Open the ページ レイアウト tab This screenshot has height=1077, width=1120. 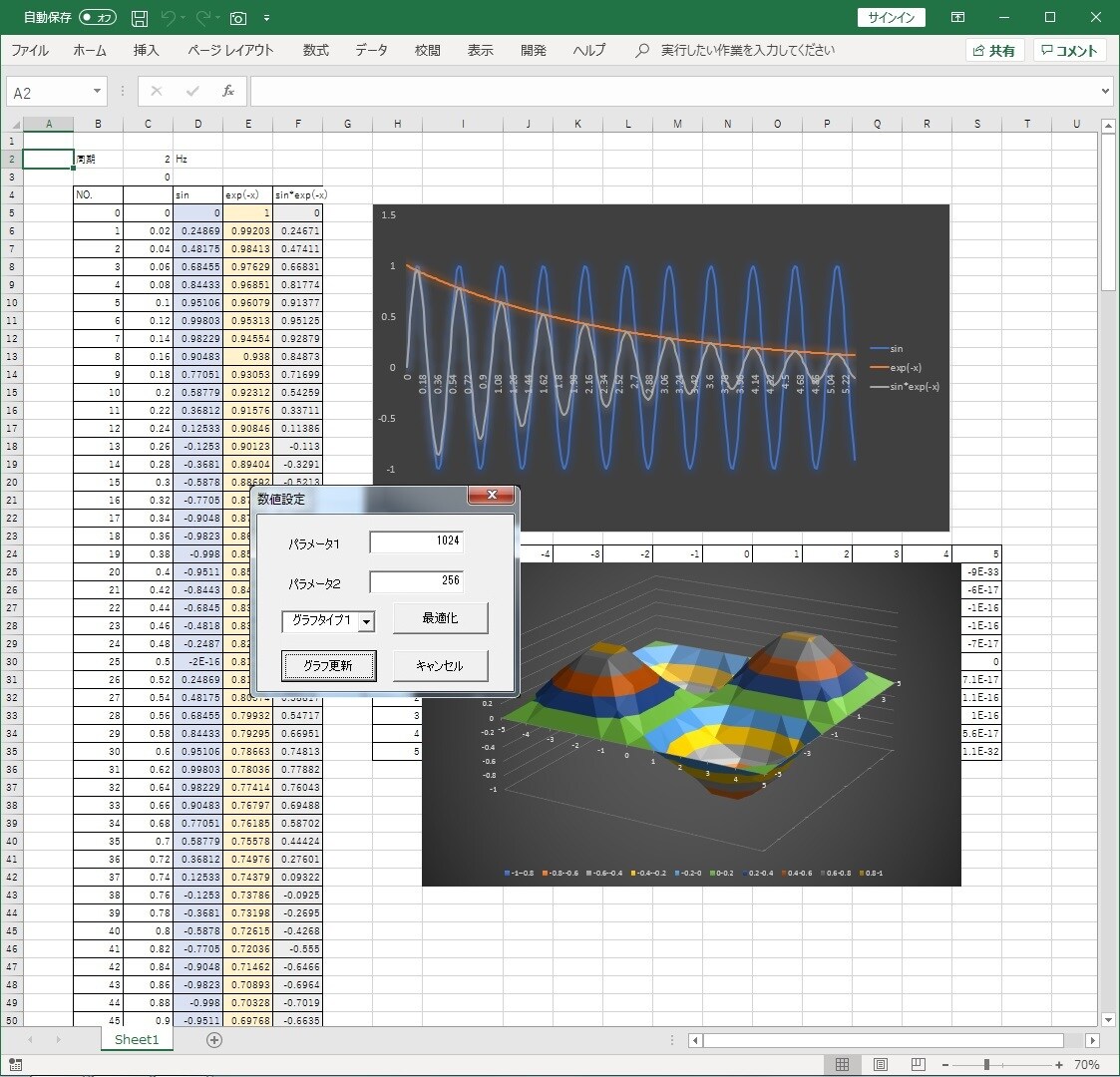pos(230,50)
